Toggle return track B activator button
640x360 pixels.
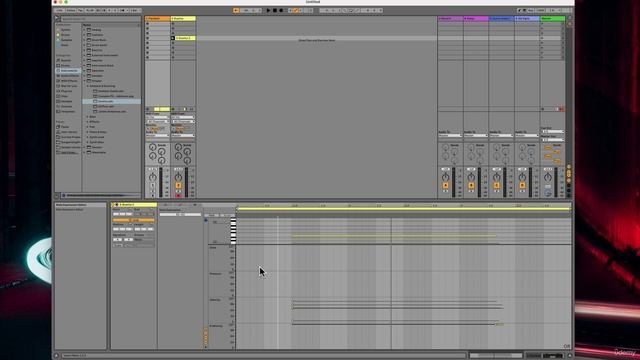pyautogui.click(x=471, y=186)
